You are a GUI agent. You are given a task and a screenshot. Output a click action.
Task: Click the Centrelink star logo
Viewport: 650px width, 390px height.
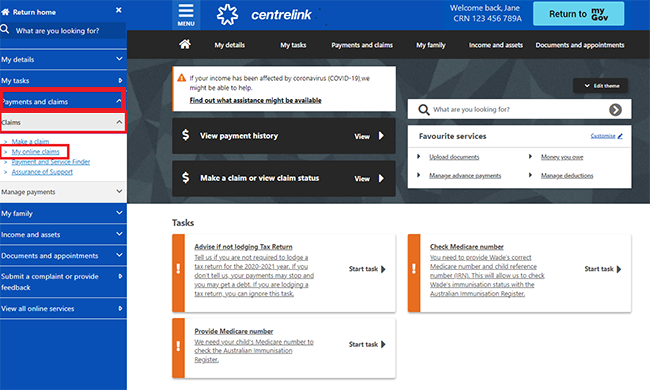[x=227, y=15]
